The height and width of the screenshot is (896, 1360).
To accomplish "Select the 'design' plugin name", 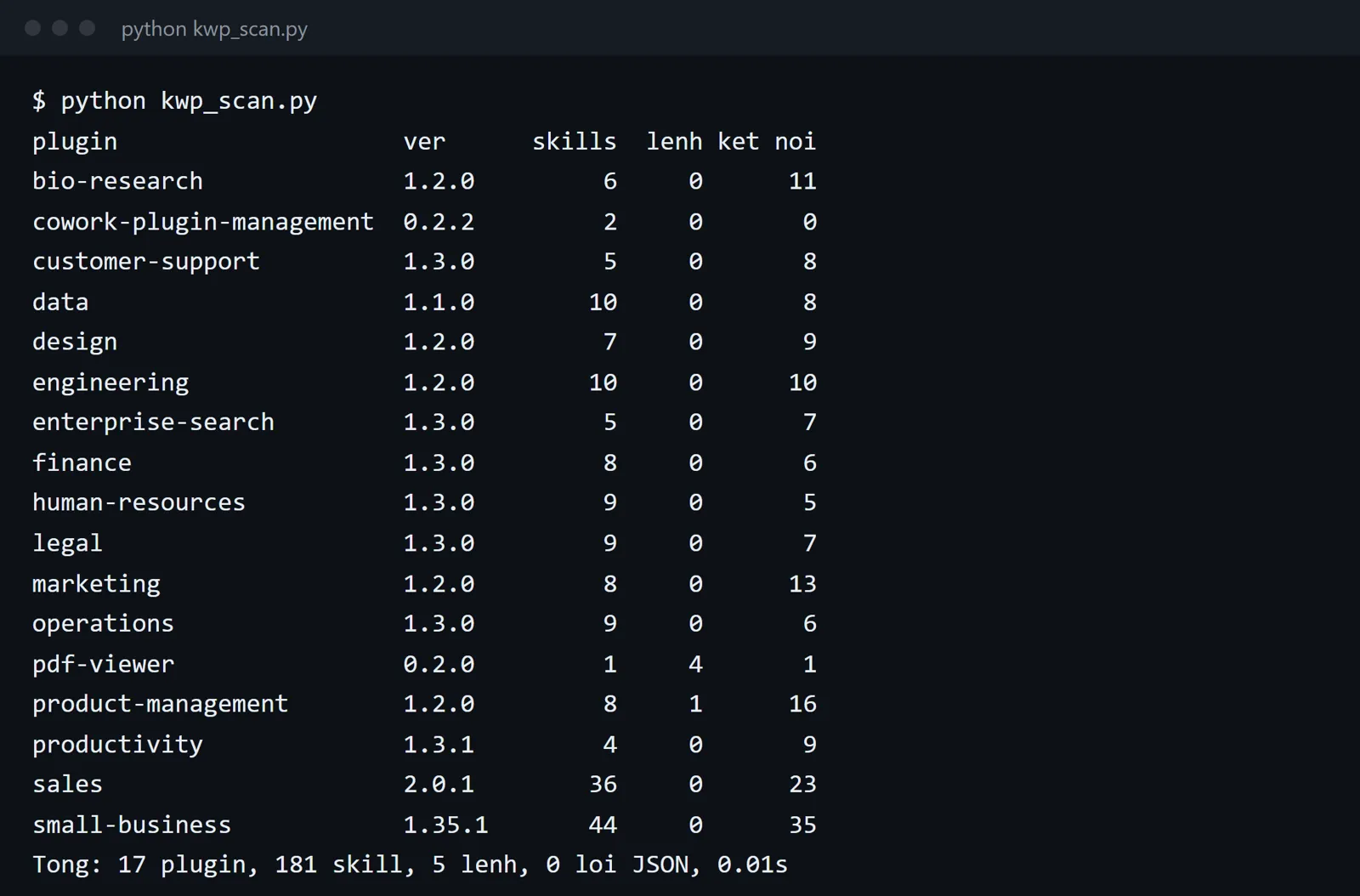I will 75,343.
